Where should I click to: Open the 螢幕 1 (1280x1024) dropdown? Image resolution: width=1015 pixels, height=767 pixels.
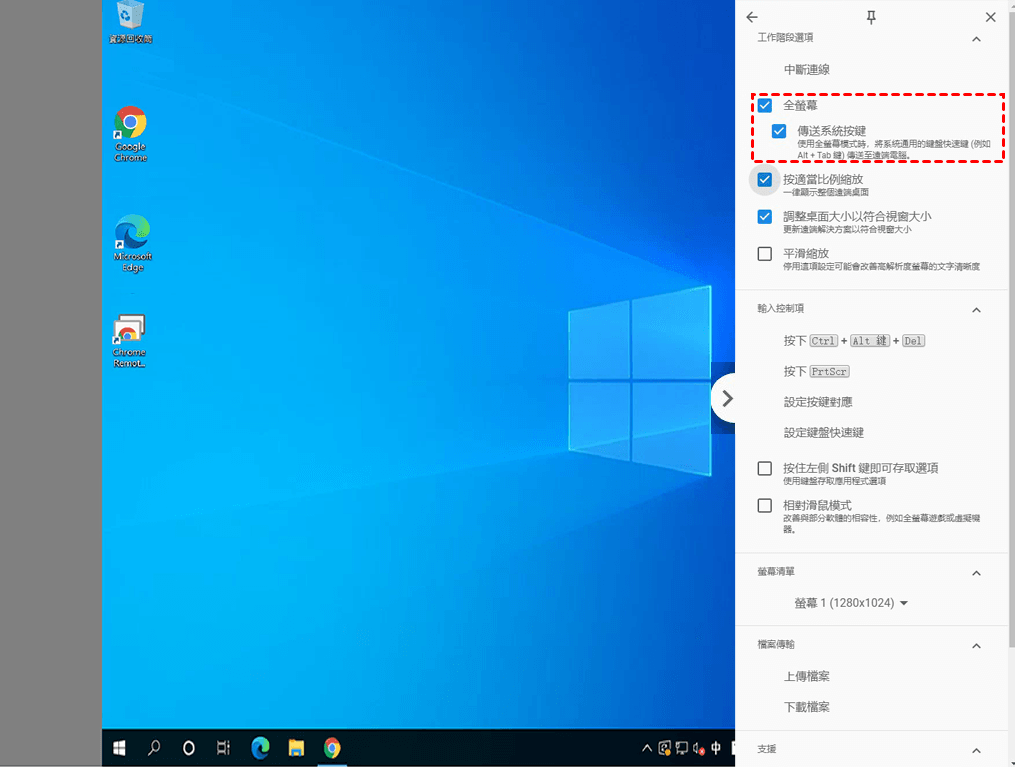tap(851, 603)
